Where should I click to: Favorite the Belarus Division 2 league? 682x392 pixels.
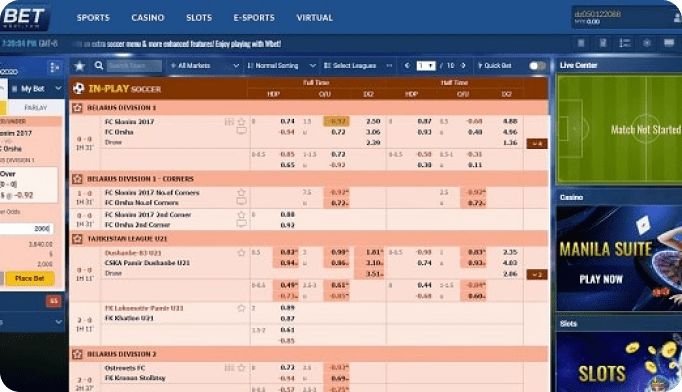coord(77,354)
